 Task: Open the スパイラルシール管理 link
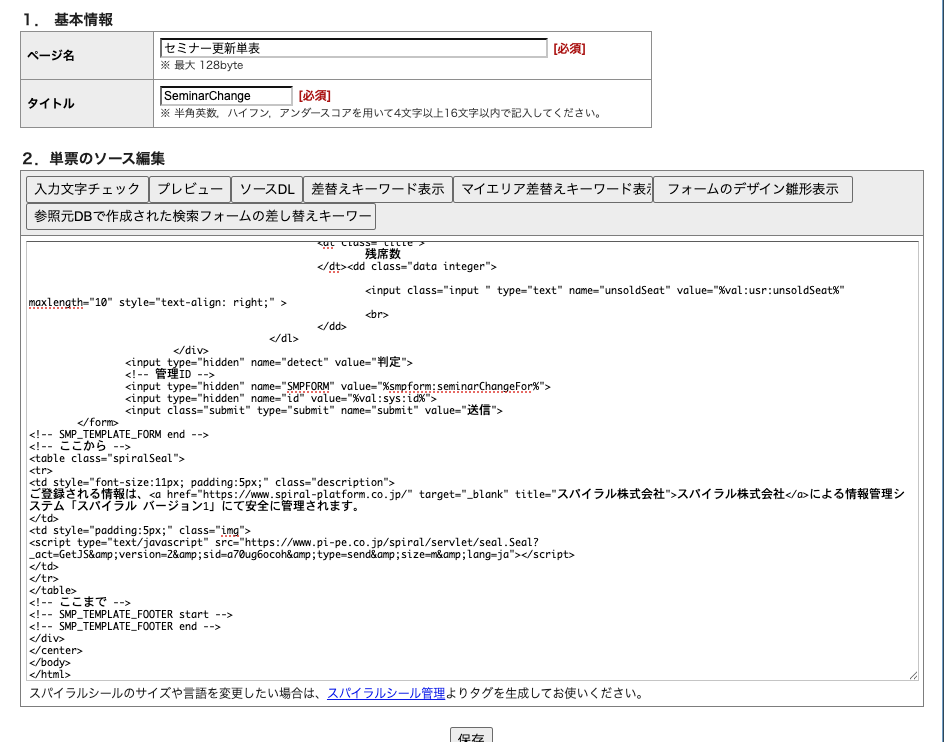click(386, 693)
